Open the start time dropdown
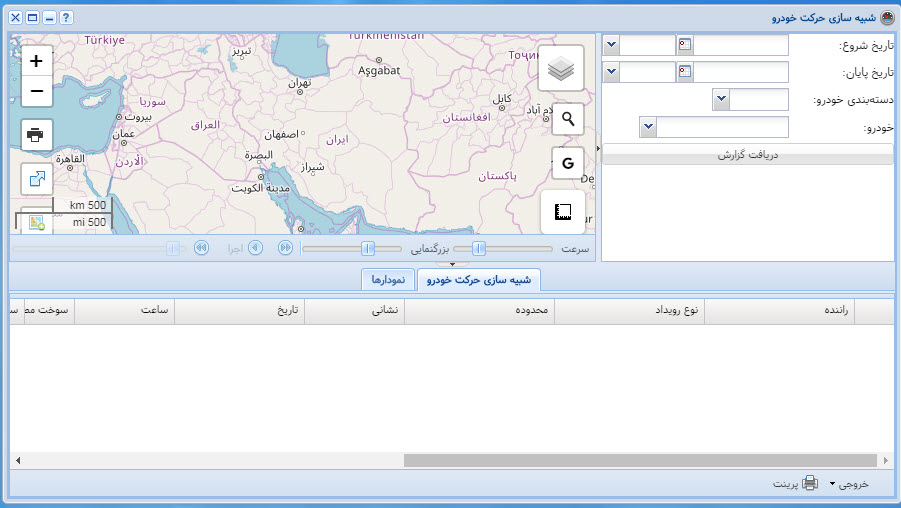Image resolution: width=901 pixels, height=508 pixels. 611,45
